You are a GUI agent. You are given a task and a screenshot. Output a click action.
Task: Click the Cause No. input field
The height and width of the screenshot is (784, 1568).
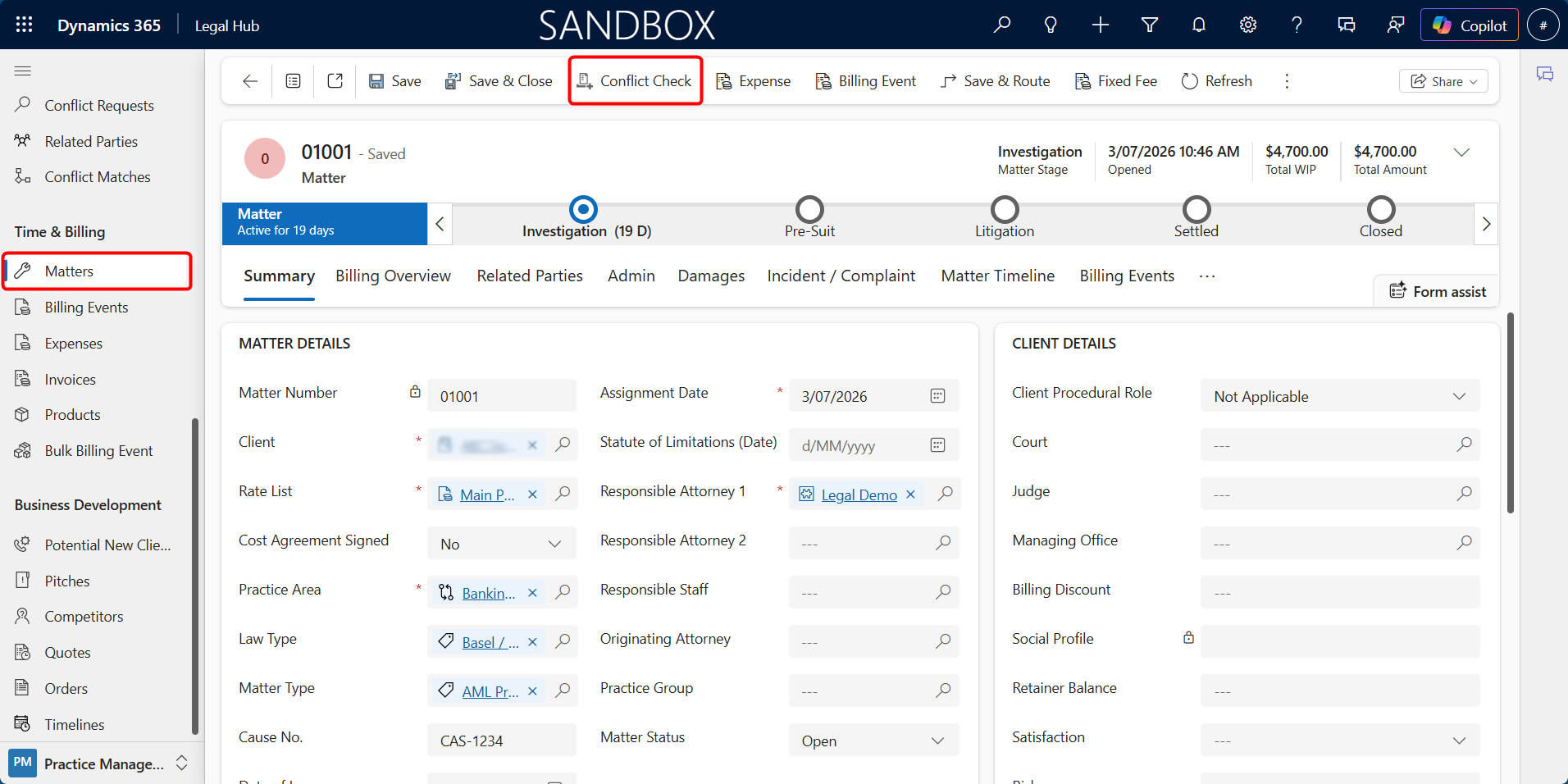pyautogui.click(x=502, y=741)
